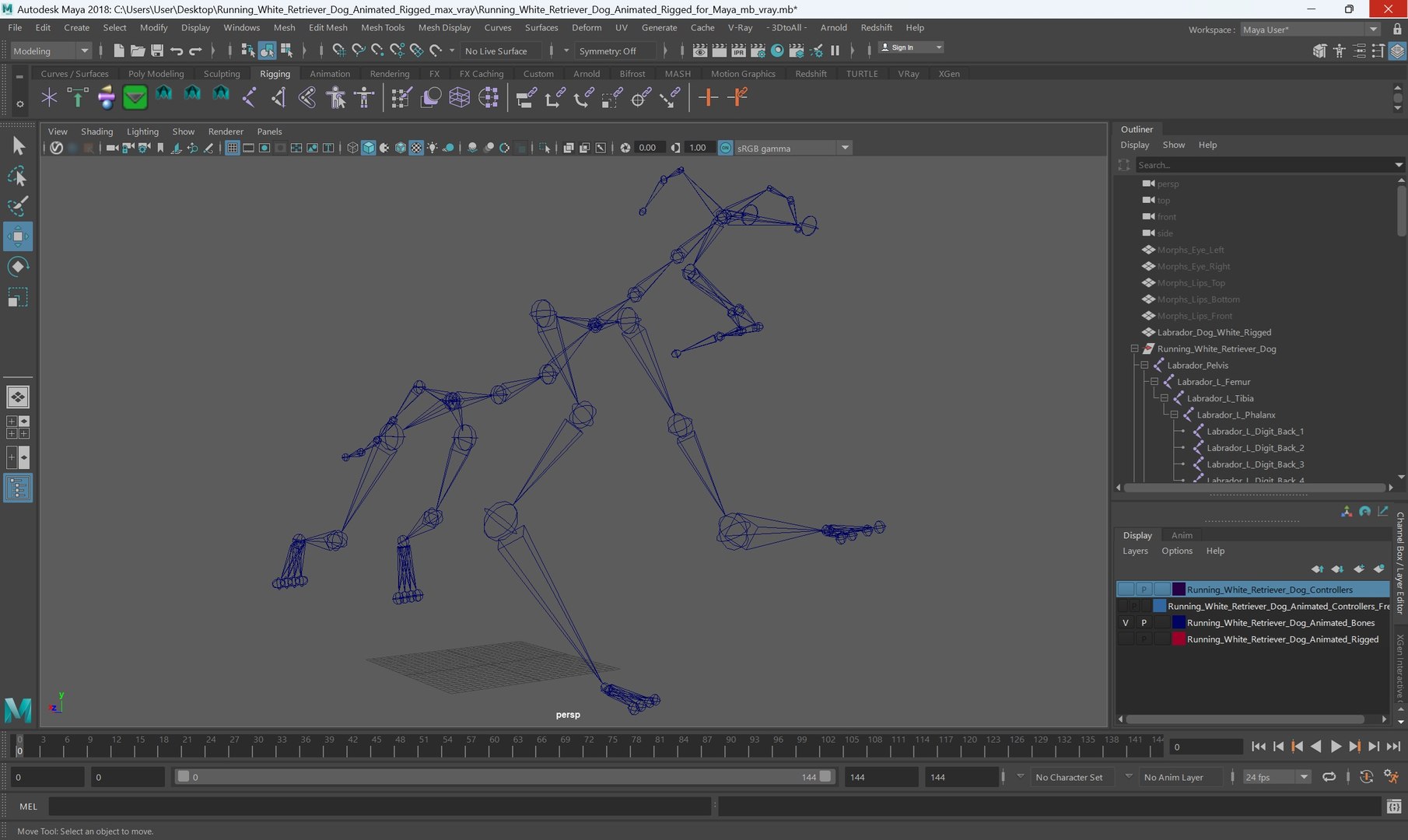Switch to the Animation shelf tab

coord(330,74)
